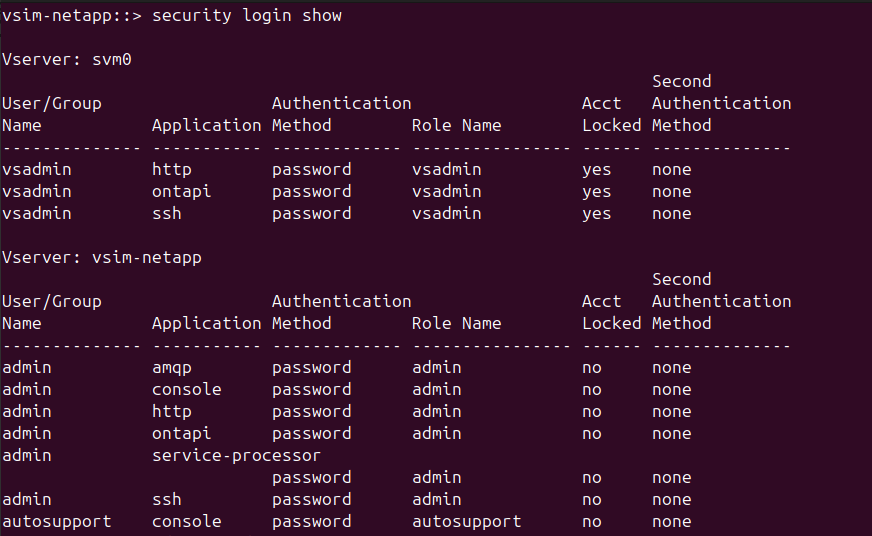Click 'ontapi' in the admin row
The image size is (872, 536).
click(x=182, y=433)
